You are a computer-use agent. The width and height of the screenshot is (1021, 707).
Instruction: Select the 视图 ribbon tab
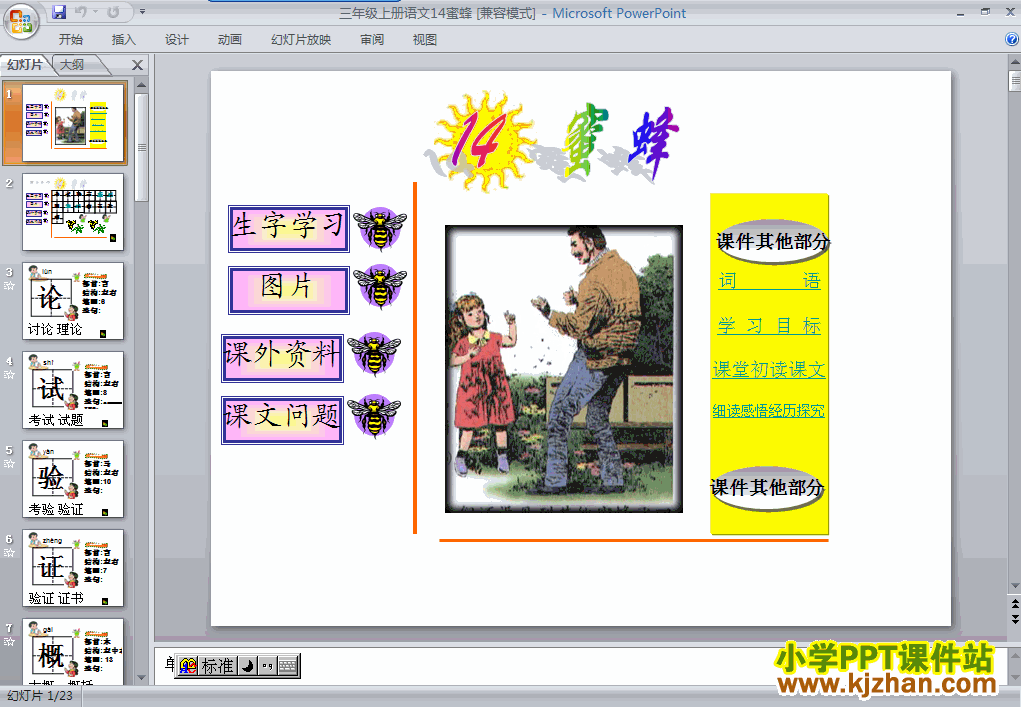425,40
